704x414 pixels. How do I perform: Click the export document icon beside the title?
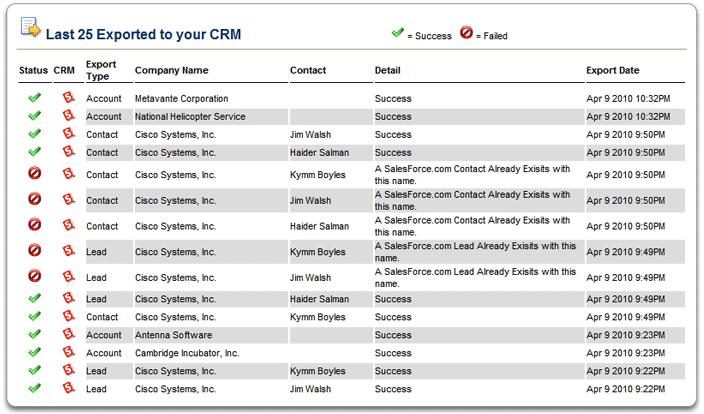tap(31, 27)
